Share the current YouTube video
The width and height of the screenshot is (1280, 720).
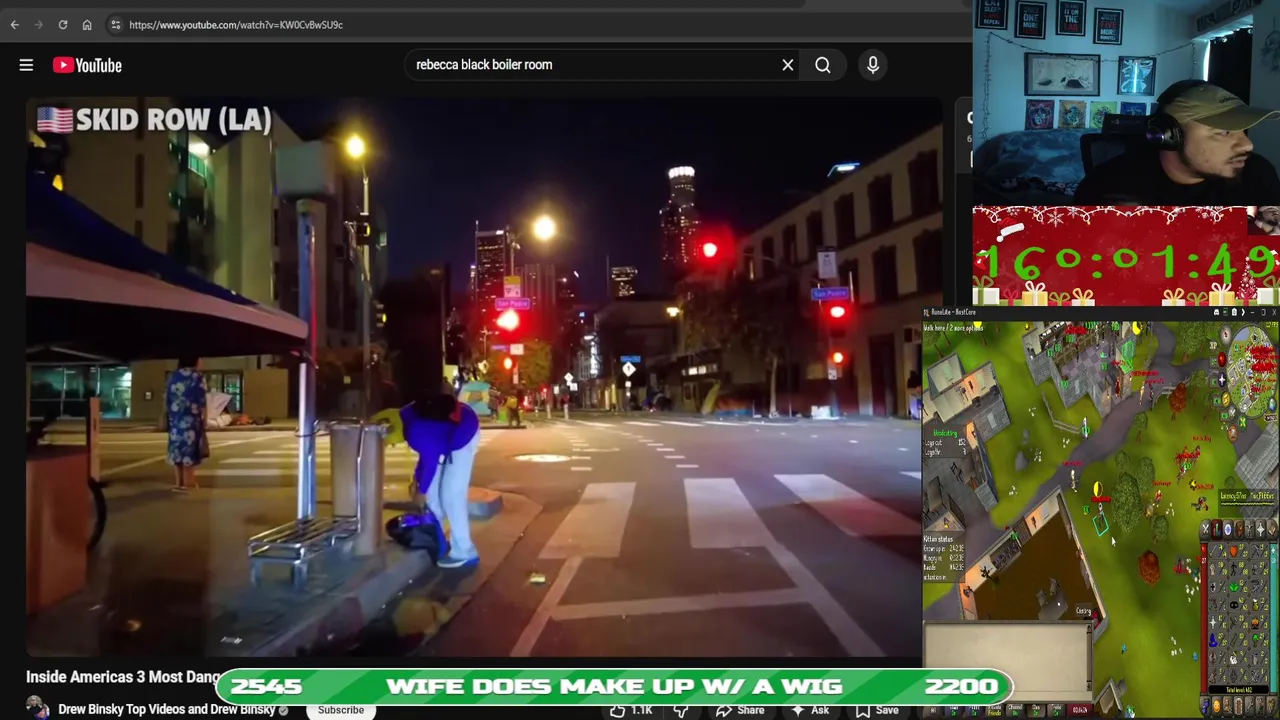740,710
